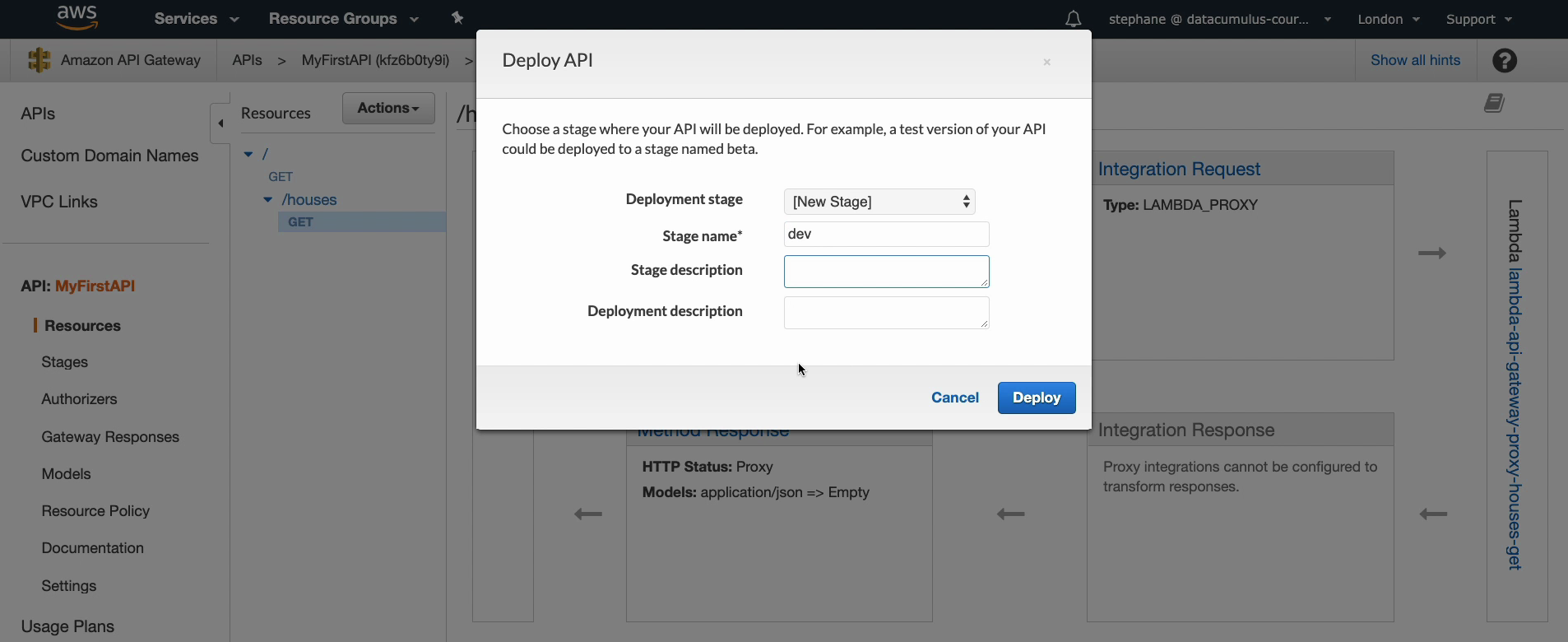The width and height of the screenshot is (1568, 642).
Task: Open the Resource Groups menu
Action: click(x=343, y=19)
